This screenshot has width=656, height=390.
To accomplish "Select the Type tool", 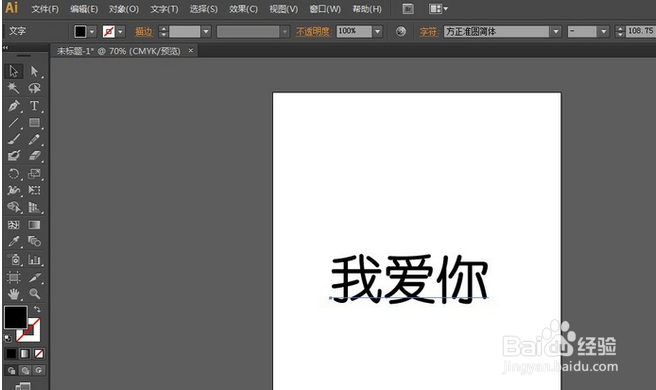I will 34,105.
